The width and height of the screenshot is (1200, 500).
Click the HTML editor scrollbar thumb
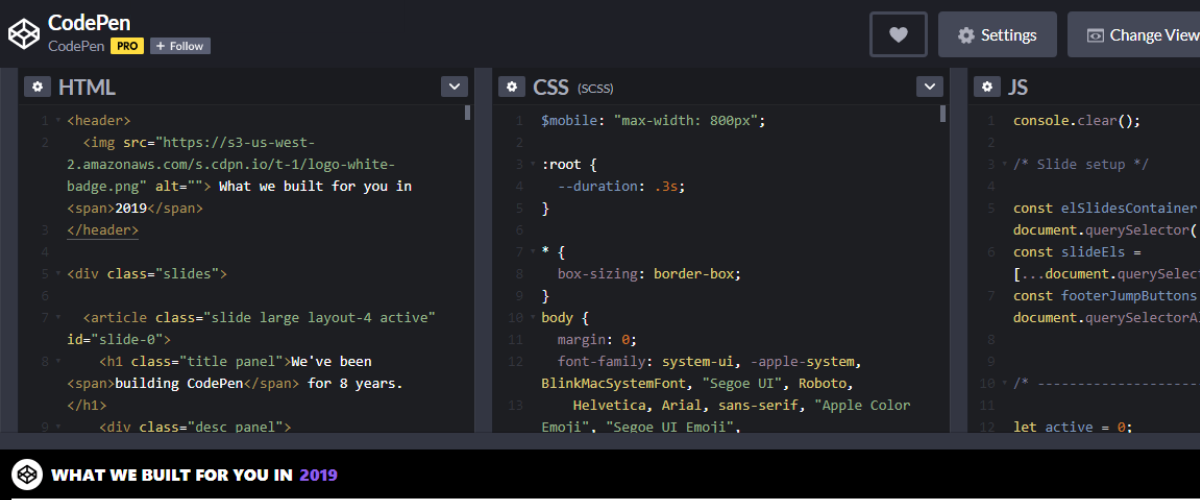[468, 113]
